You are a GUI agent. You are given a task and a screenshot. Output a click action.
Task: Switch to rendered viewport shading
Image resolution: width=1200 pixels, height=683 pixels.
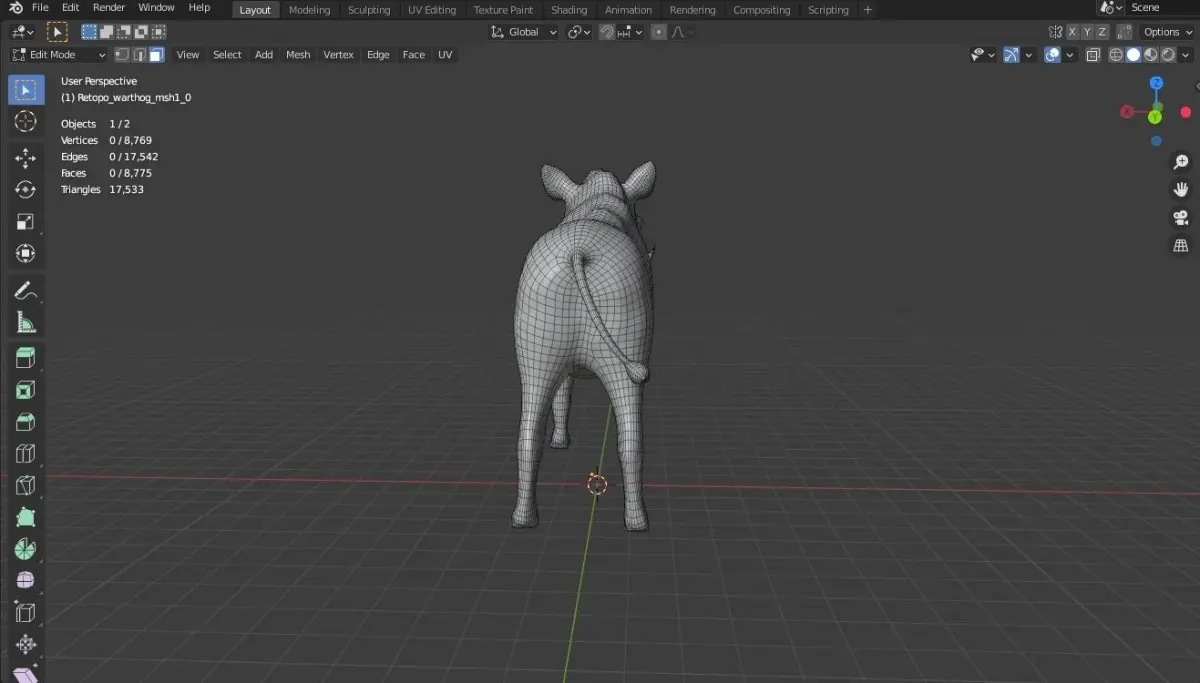coord(1168,55)
